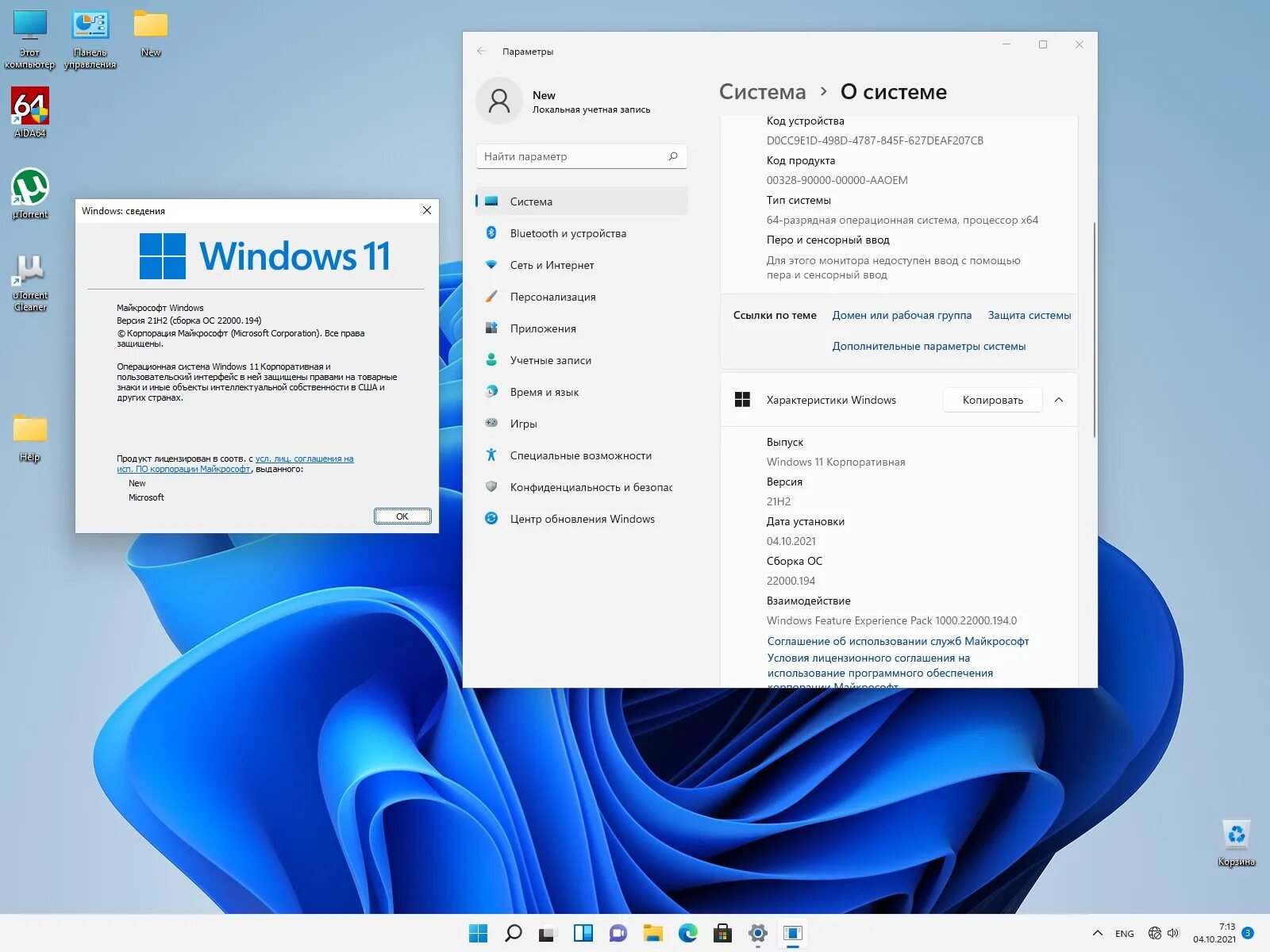The width and height of the screenshot is (1270, 952).
Task: Open Условия лицензионного соглашения link
Action: [880, 671]
